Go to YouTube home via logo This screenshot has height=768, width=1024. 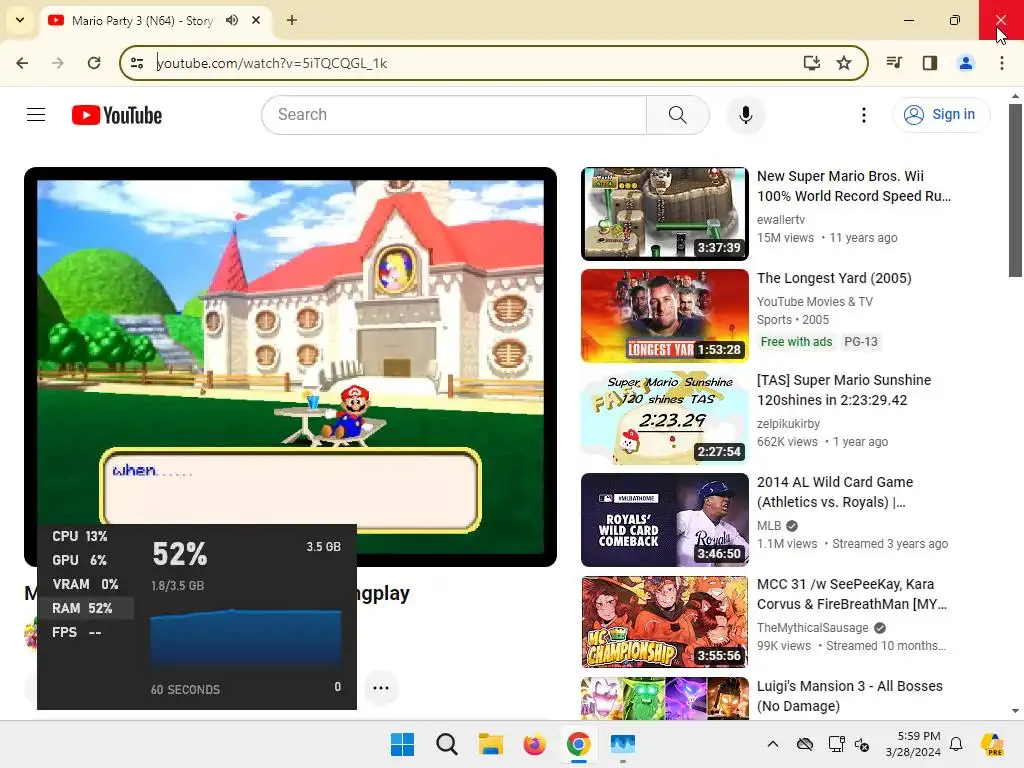117,115
